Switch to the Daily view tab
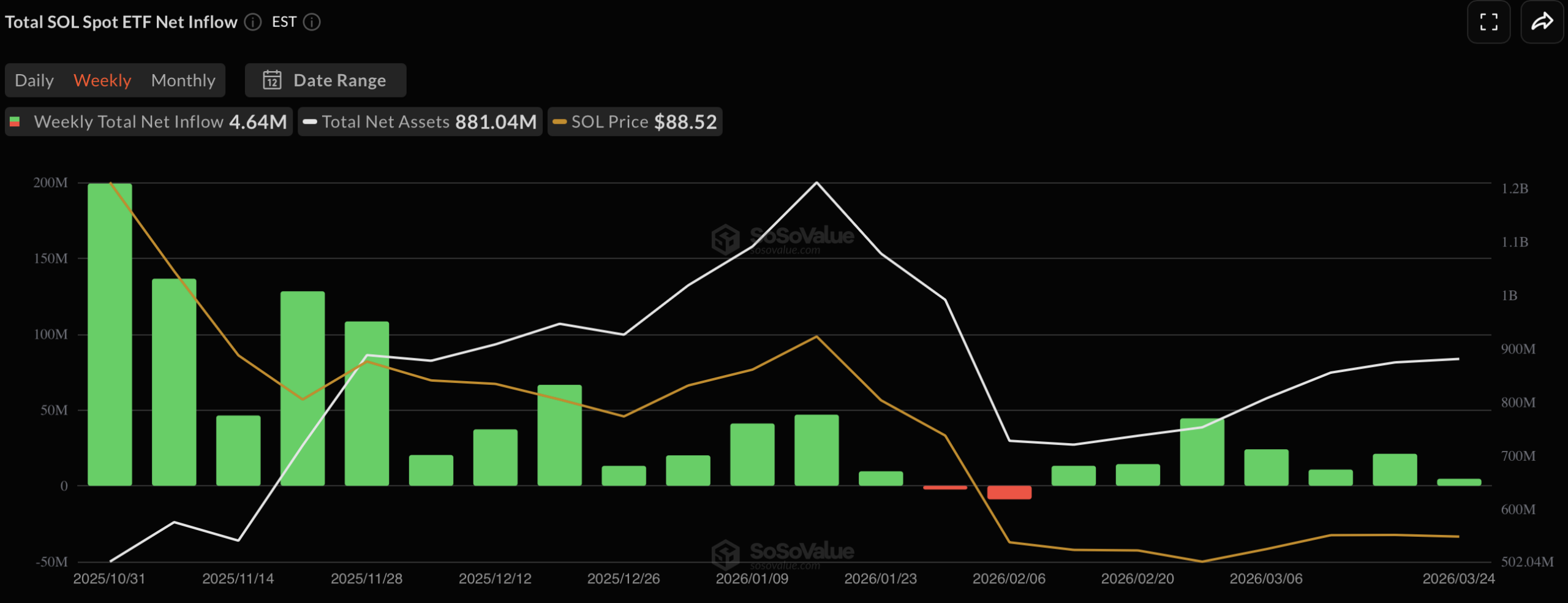The image size is (1568, 603). (34, 80)
